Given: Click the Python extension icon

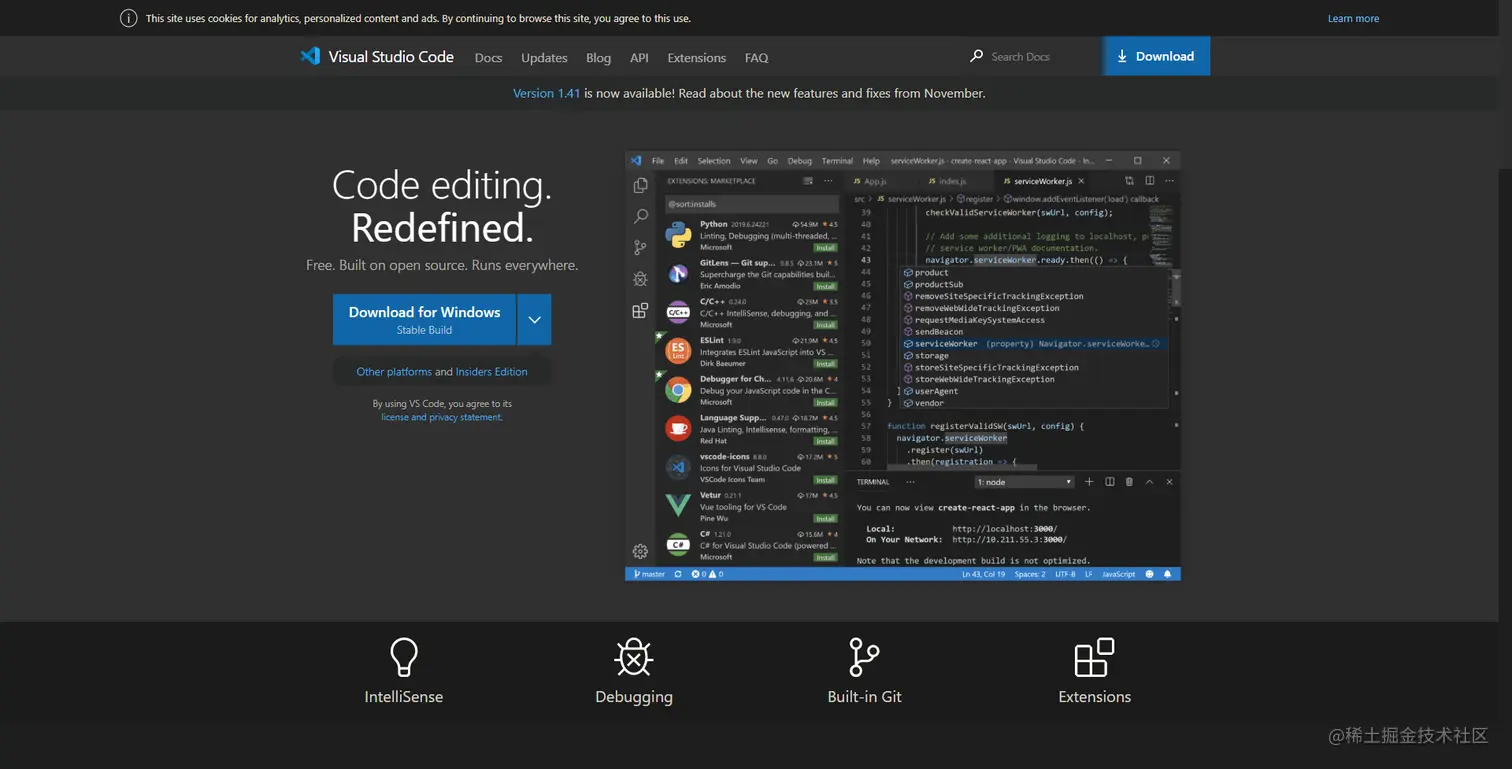Looking at the screenshot, I should click(678, 235).
